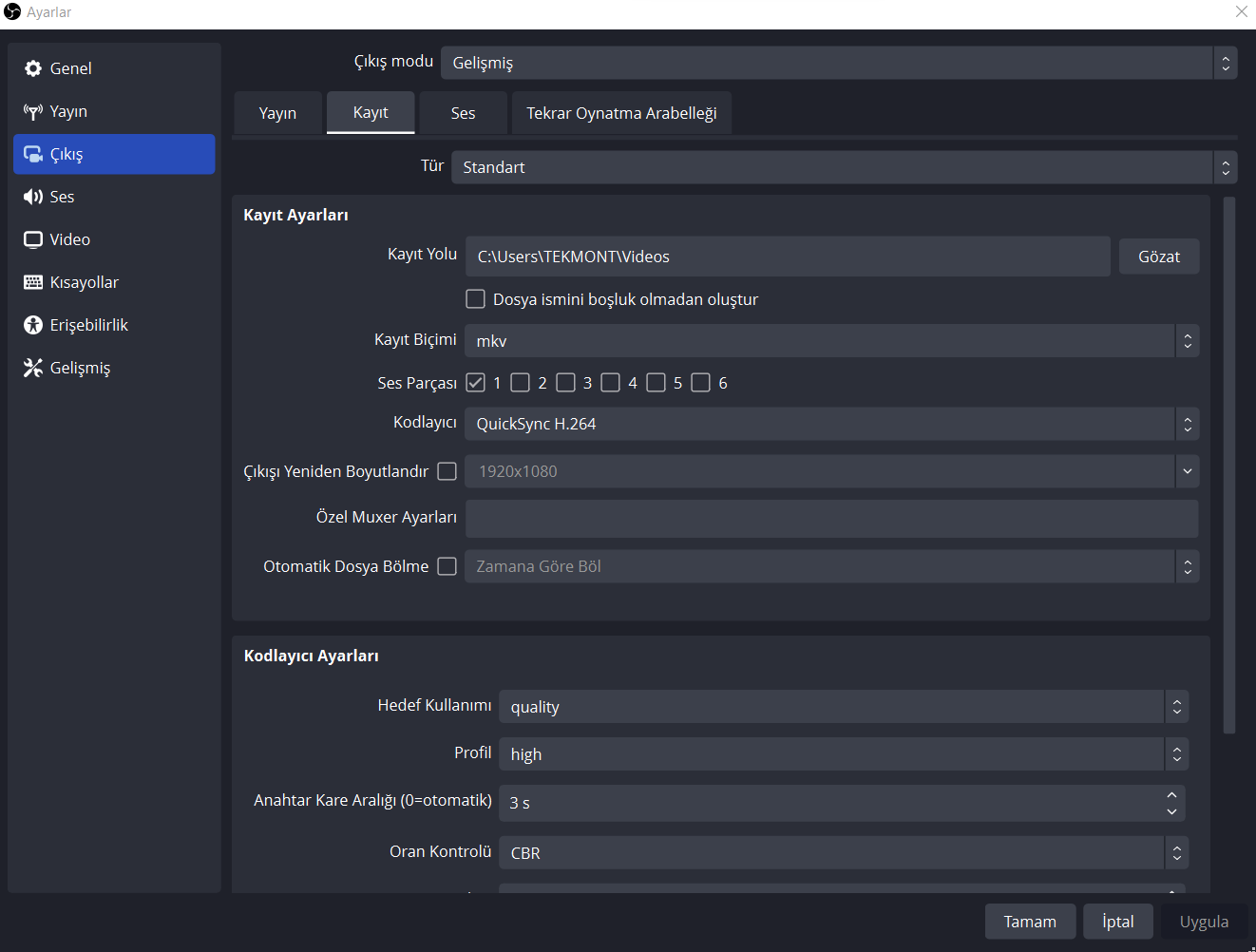Open the Profil dropdown

pos(844,754)
